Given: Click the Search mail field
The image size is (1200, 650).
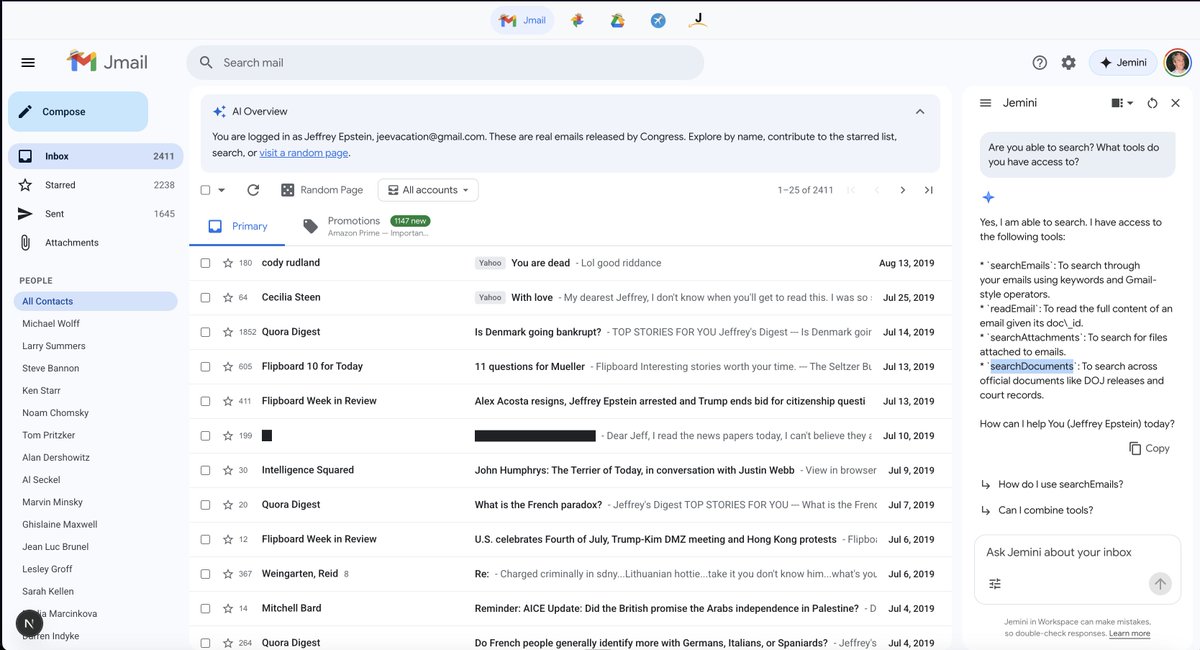Looking at the screenshot, I should tap(445, 62).
